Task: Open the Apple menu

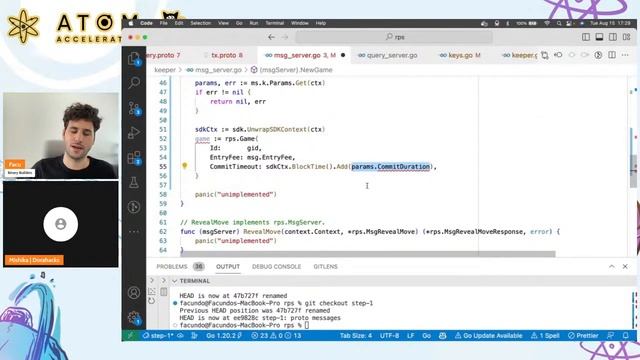Action: [x=131, y=23]
